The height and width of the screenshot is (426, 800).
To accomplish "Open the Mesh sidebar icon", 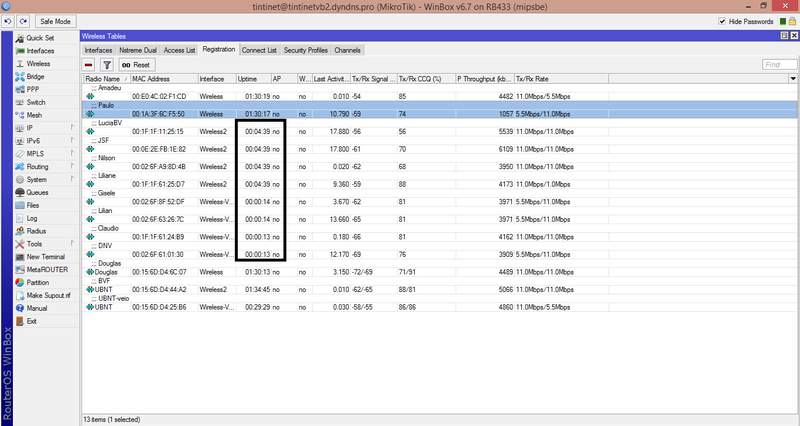I will (20, 115).
